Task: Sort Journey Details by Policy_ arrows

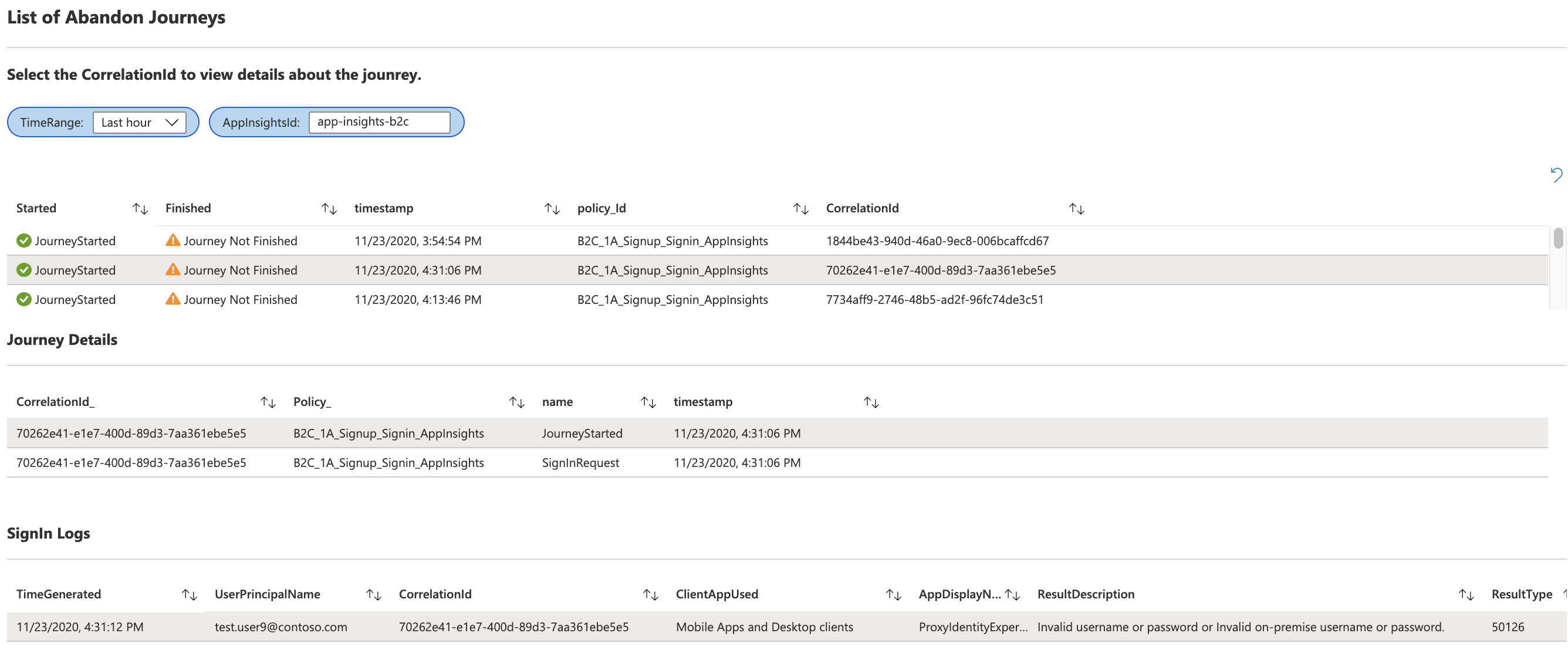Action: pyautogui.click(x=516, y=402)
